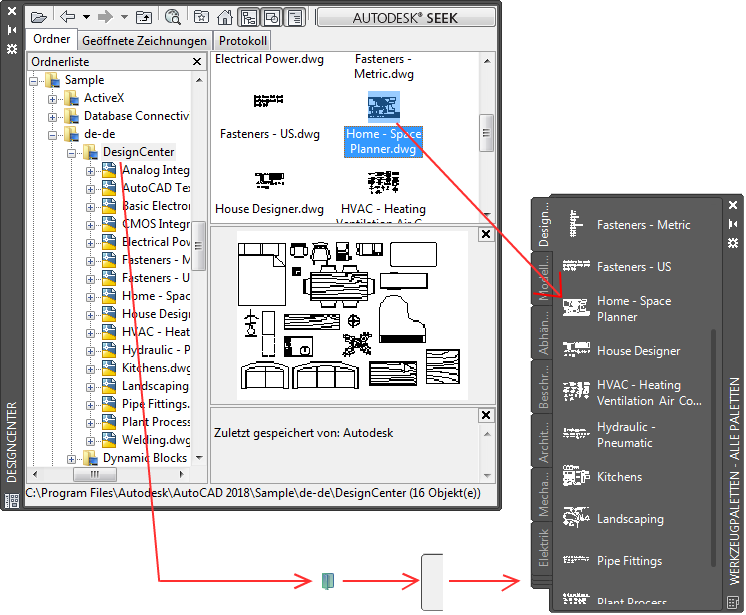Open the Elektrik palette tab
746x615 pixels.
(x=543, y=547)
